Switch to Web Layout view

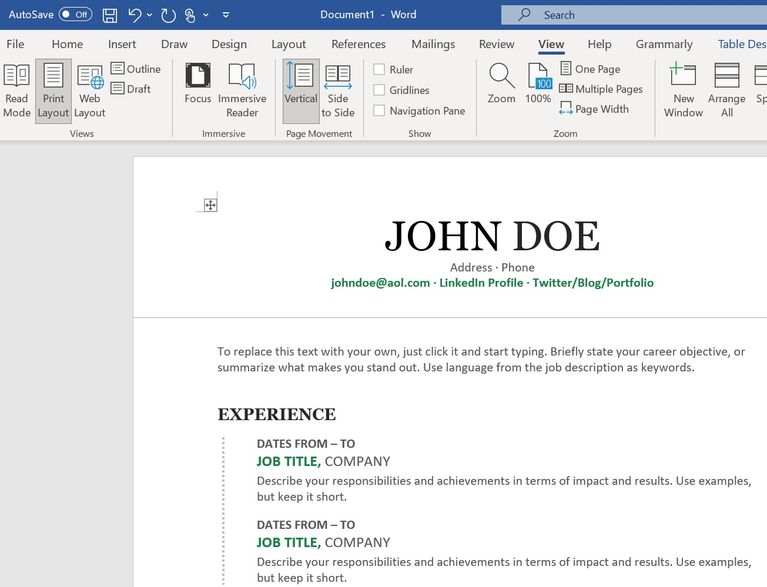pyautogui.click(x=90, y=91)
